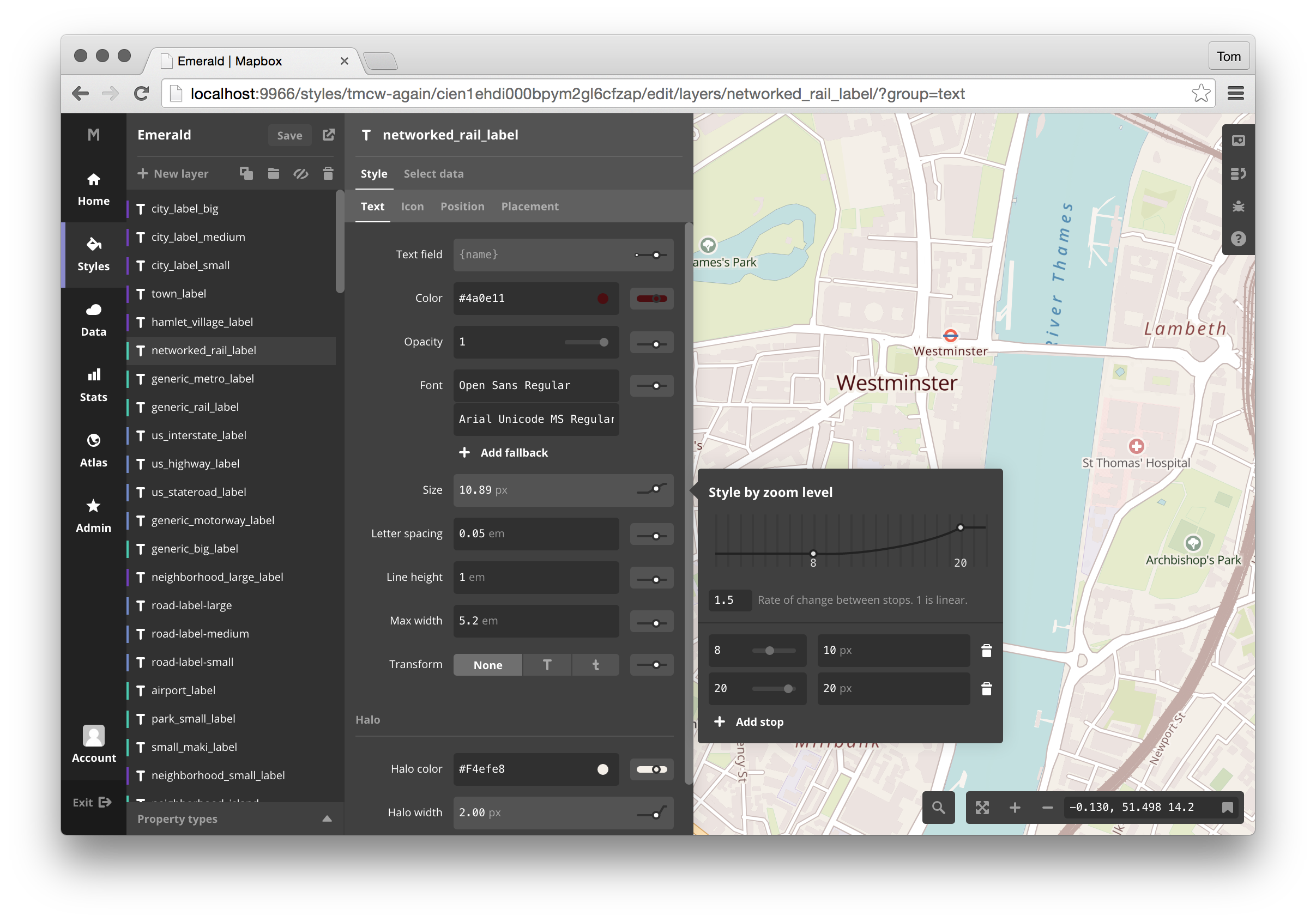Click the duplicate layer icon
Screen dimensions: 1316x922
(x=246, y=173)
